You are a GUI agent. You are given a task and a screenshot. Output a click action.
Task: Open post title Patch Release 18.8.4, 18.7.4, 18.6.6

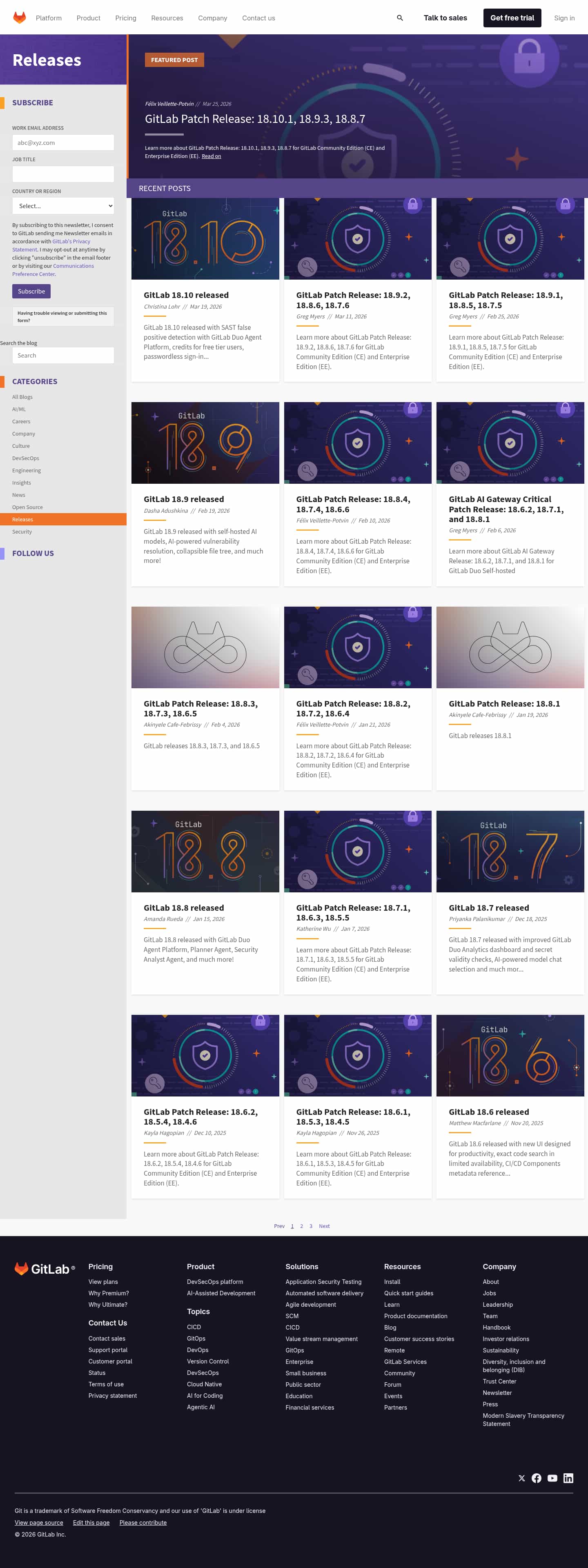(353, 504)
